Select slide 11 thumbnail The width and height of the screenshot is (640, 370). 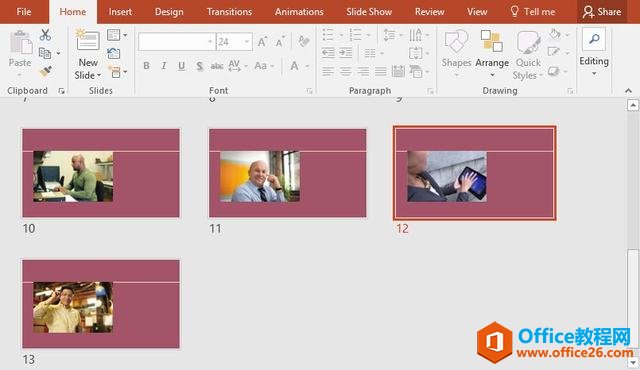pyautogui.click(x=287, y=173)
